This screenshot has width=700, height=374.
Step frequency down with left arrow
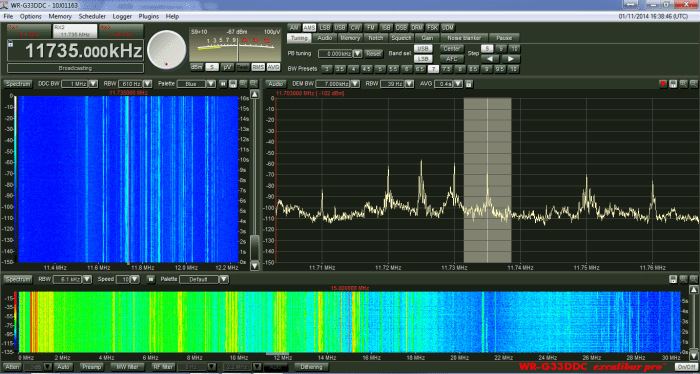(489, 59)
